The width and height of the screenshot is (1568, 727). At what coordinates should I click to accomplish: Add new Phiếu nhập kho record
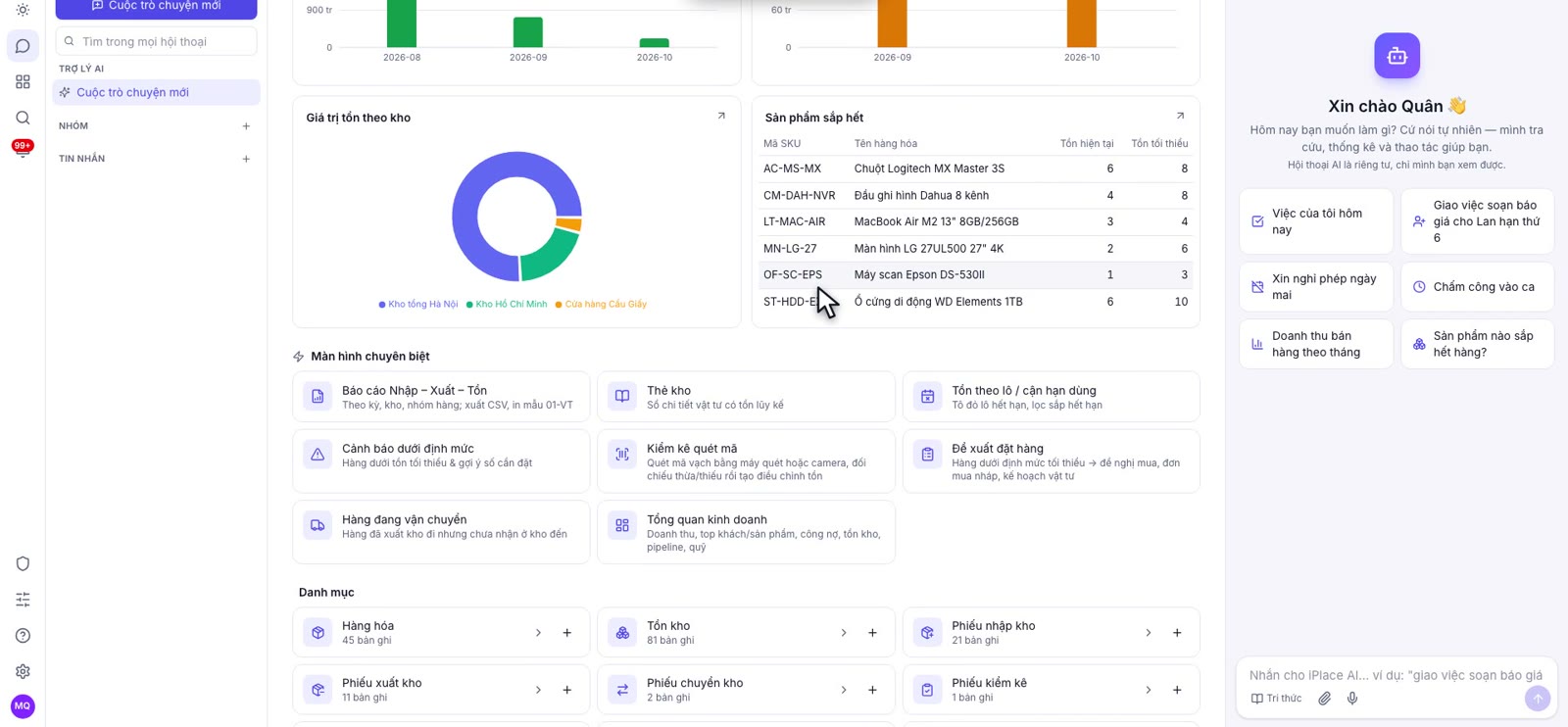1177,633
